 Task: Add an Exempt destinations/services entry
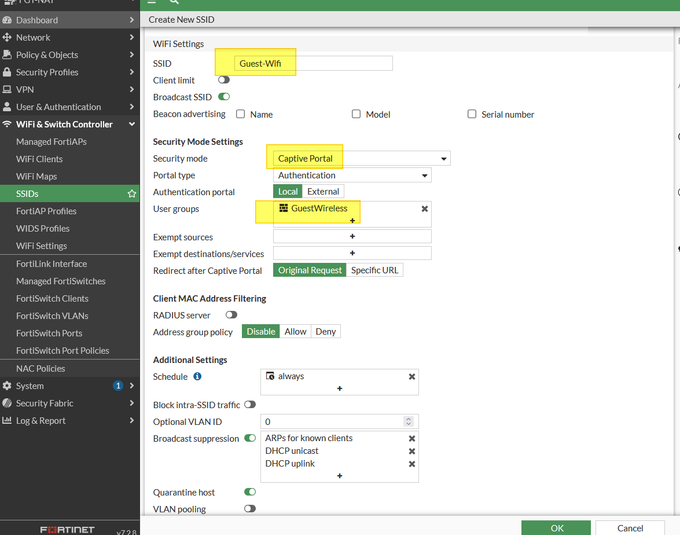tap(352, 253)
